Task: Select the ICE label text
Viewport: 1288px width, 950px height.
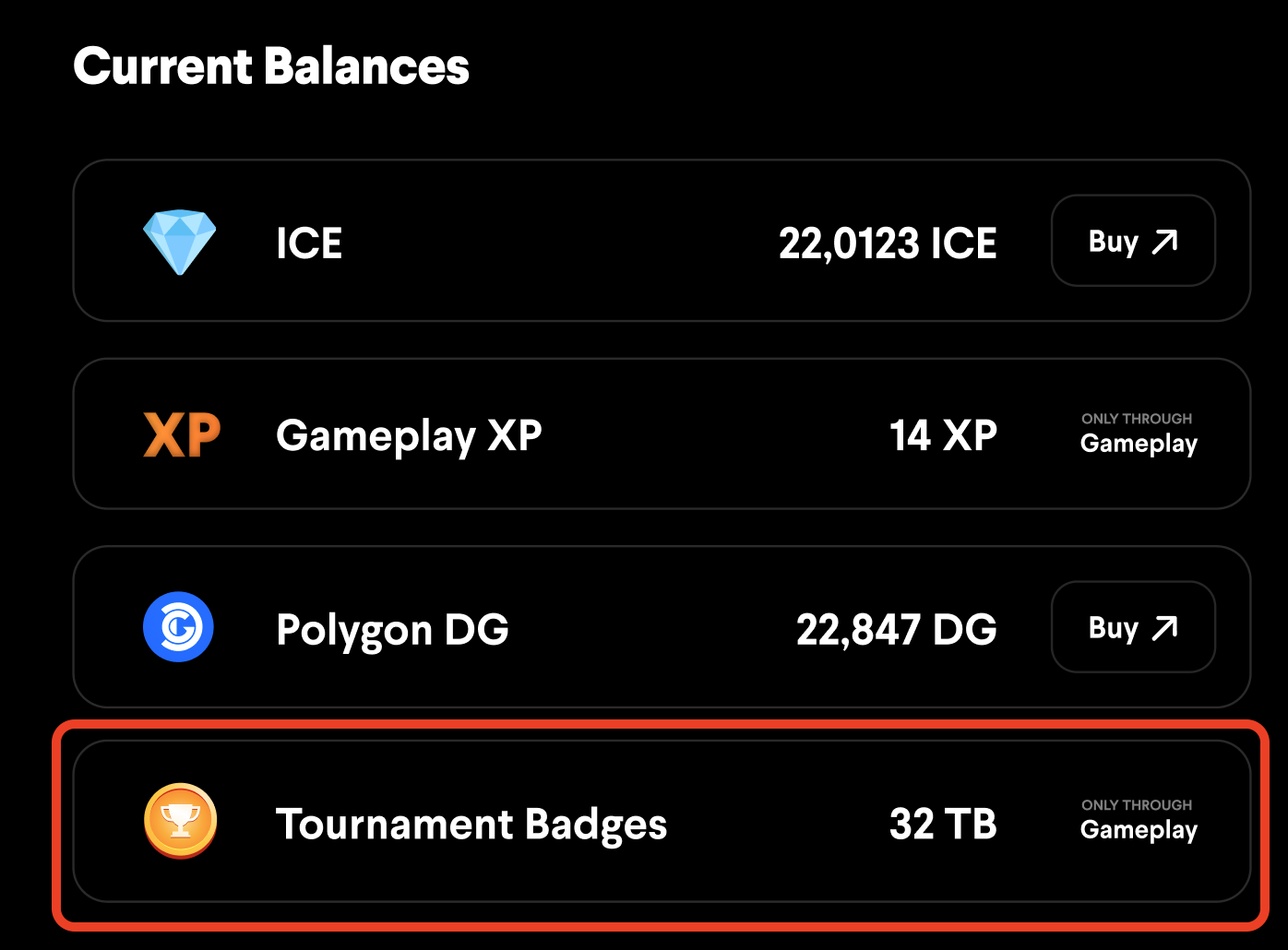Action: [x=309, y=243]
